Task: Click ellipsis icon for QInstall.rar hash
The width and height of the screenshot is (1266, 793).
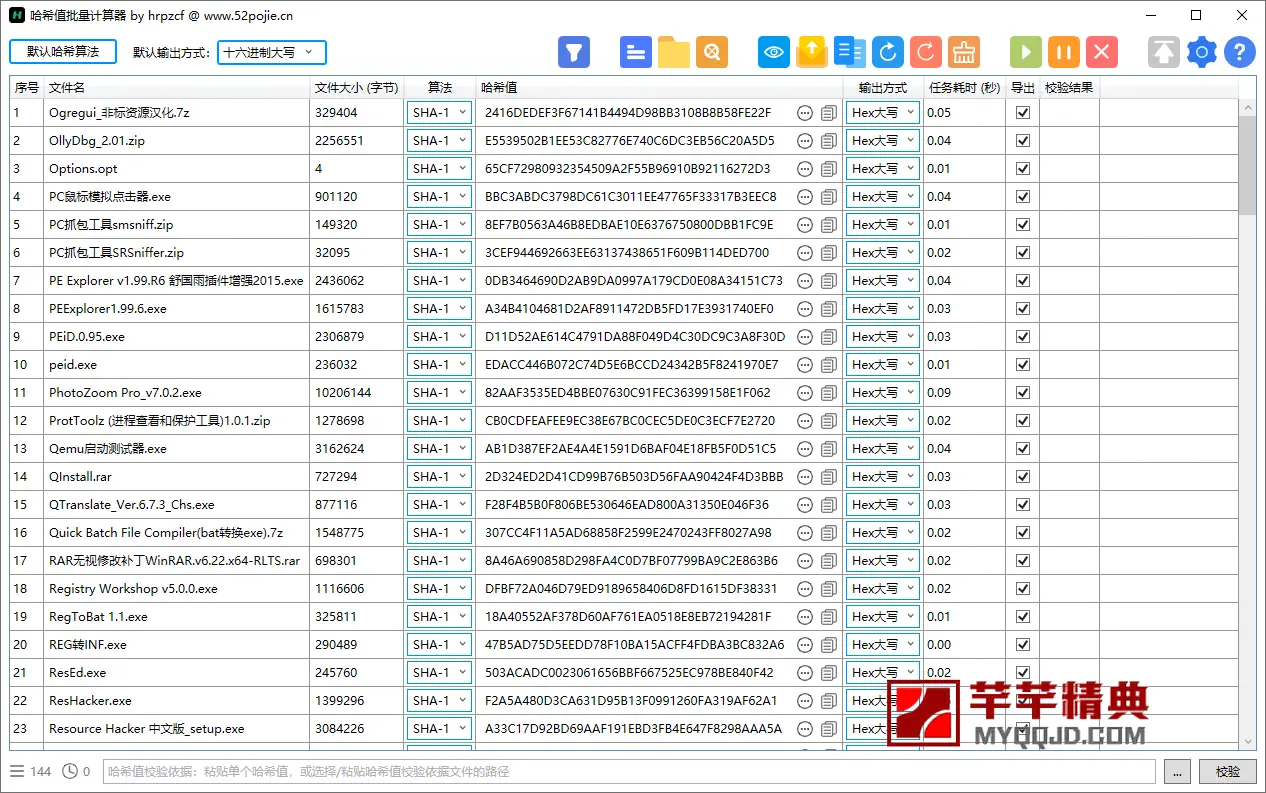Action: coord(805,477)
